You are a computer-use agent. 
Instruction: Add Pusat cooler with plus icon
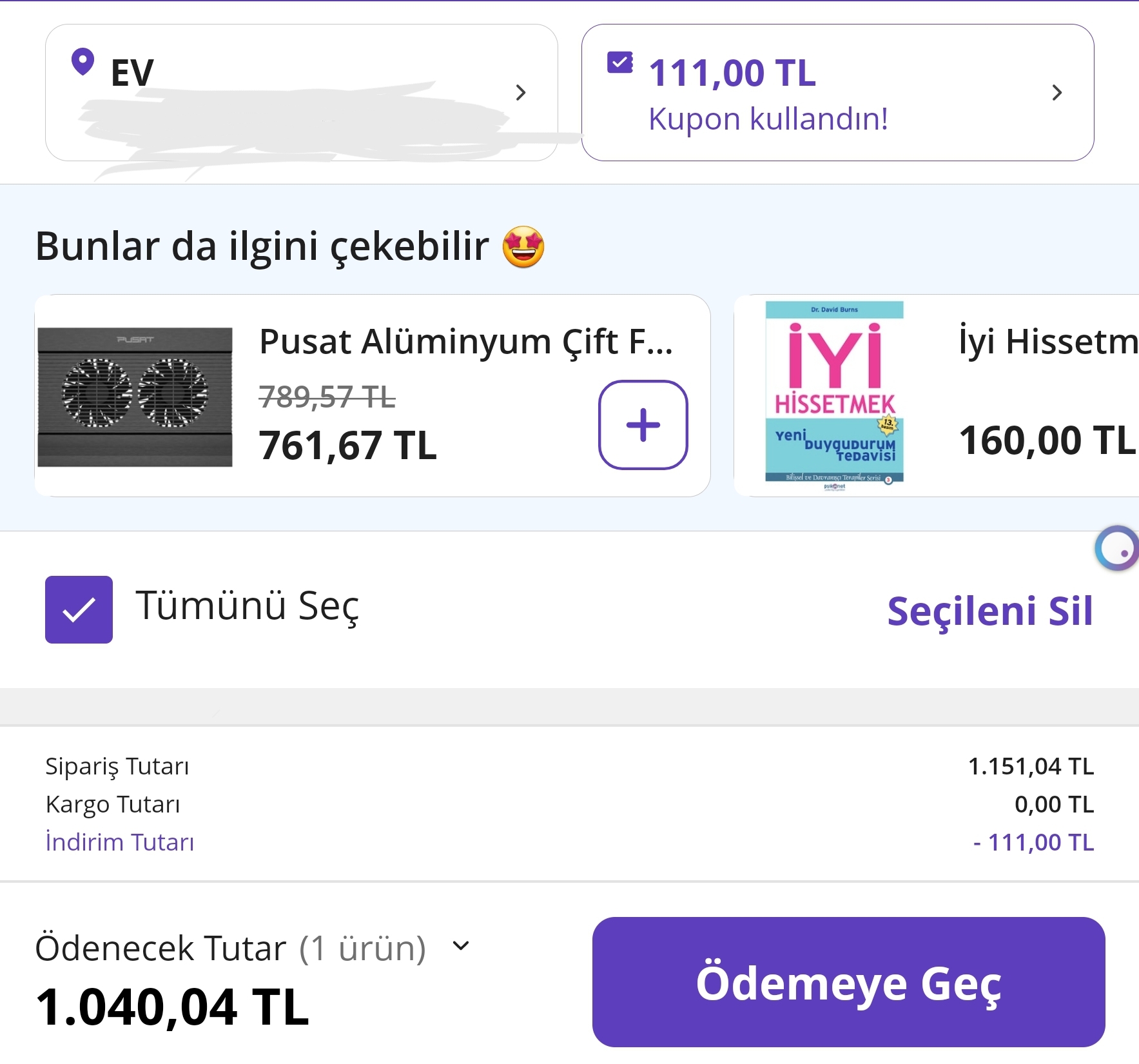(x=643, y=425)
